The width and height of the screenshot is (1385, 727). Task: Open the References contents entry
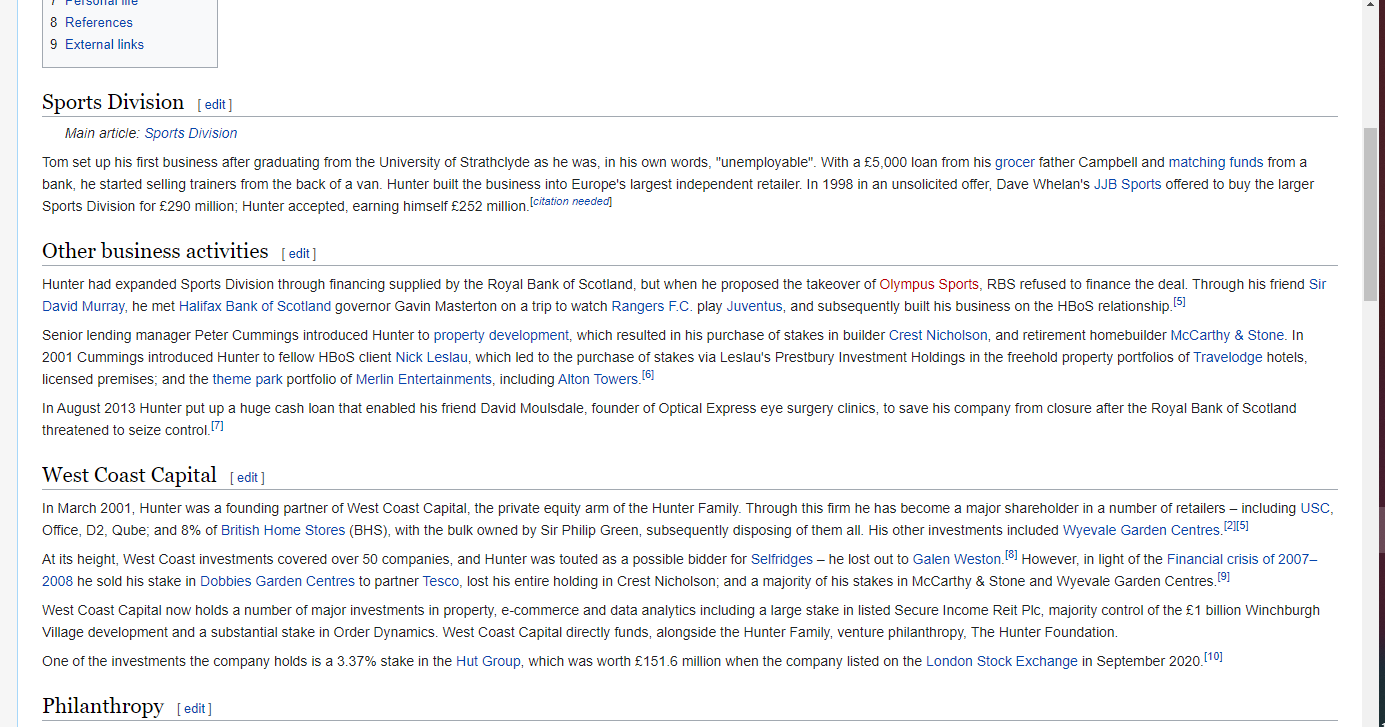[x=98, y=22]
